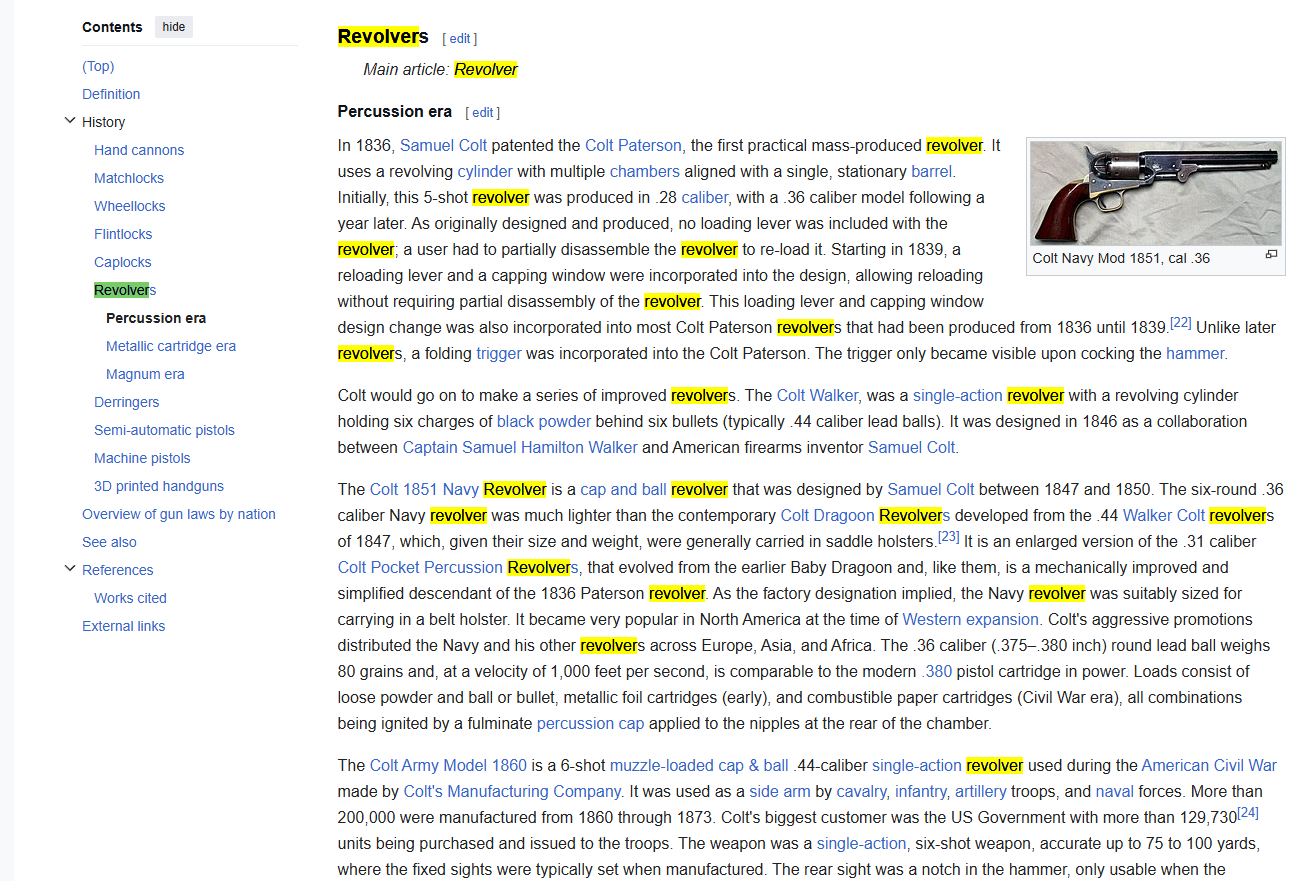Jump to Magnum era subsection
This screenshot has height=881, width=1311.
click(145, 374)
